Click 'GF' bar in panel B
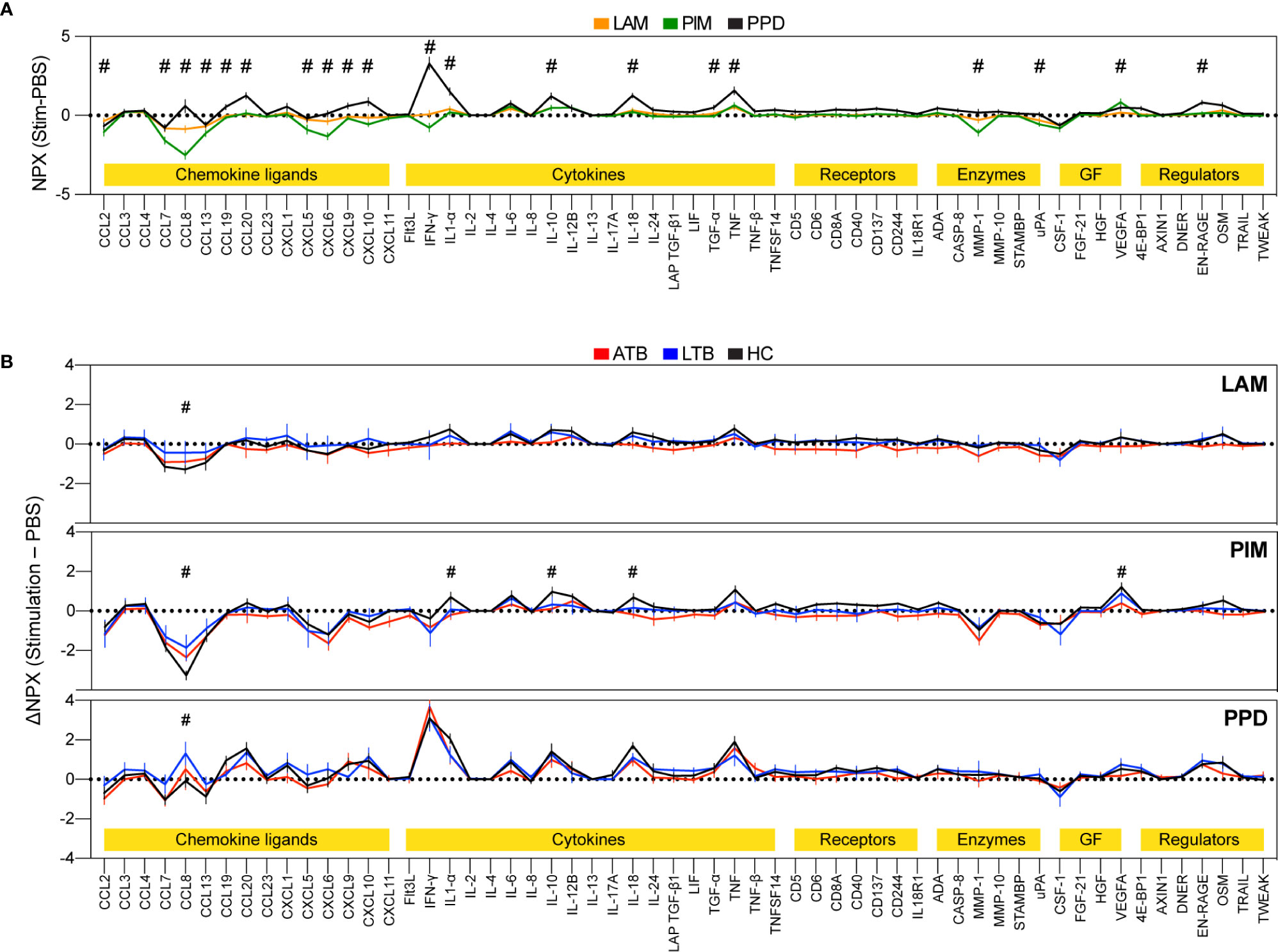 pyautogui.click(x=1090, y=839)
